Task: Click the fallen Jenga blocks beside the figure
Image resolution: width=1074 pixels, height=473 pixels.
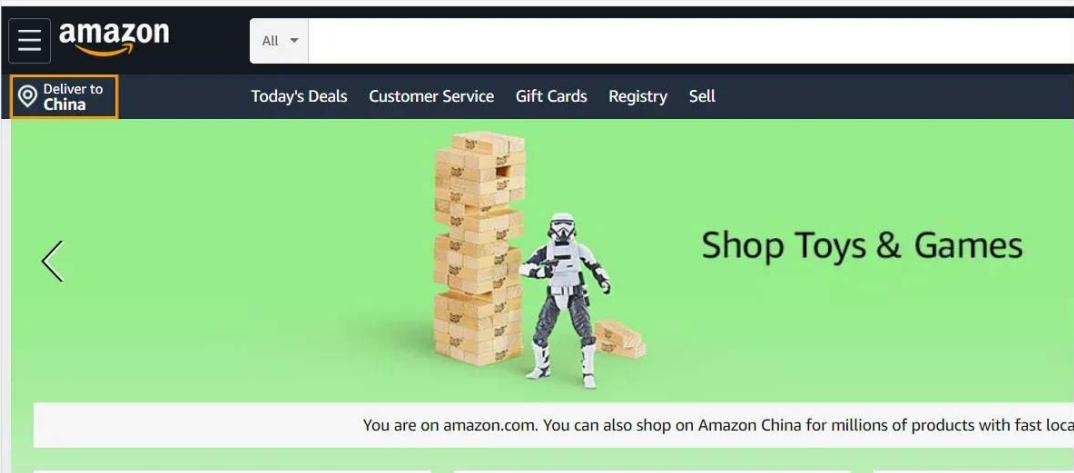Action: point(619,339)
